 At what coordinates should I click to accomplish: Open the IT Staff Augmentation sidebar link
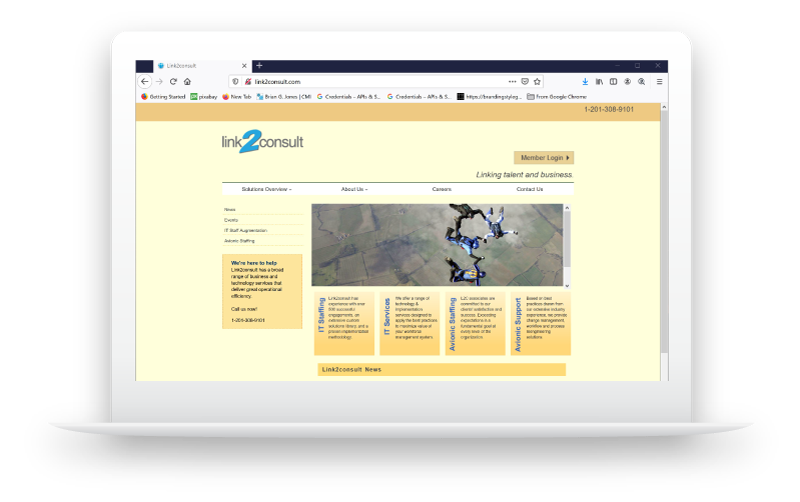coord(246,230)
